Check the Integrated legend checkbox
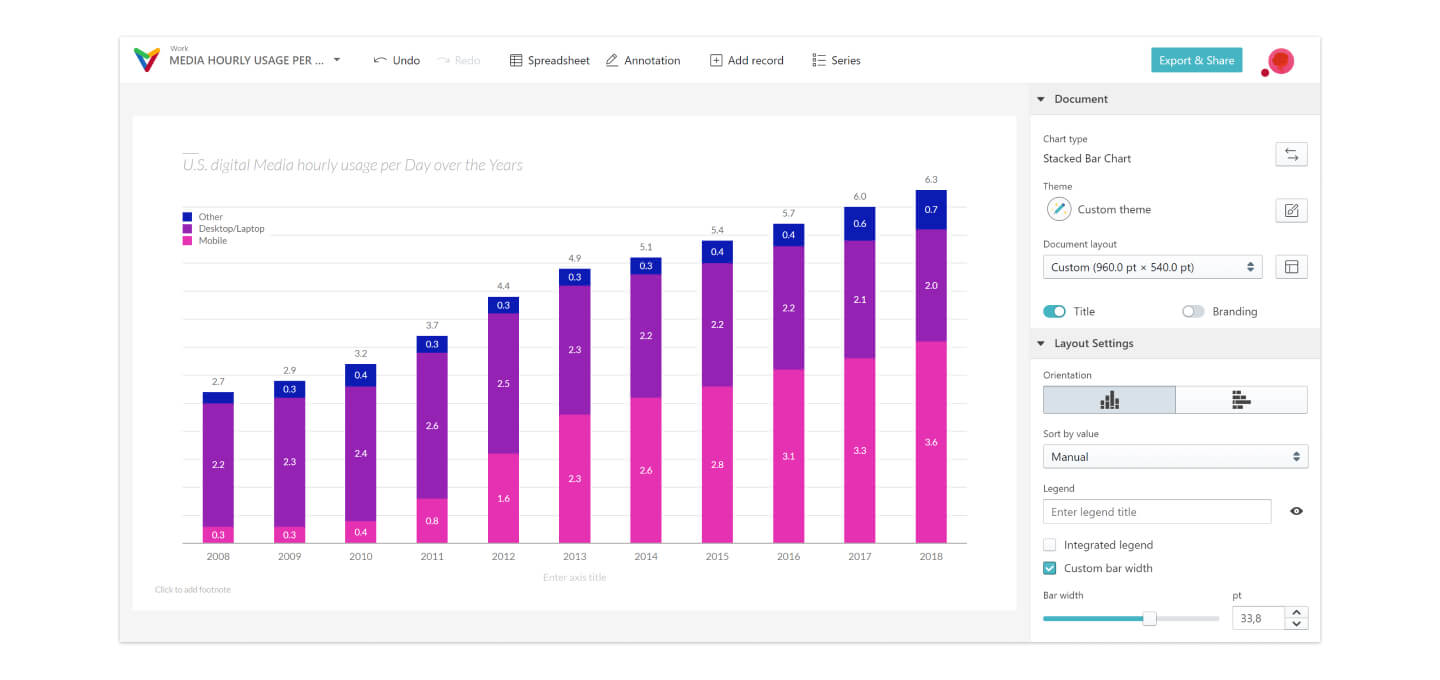Image resolution: width=1440 pixels, height=680 pixels. click(x=1050, y=545)
